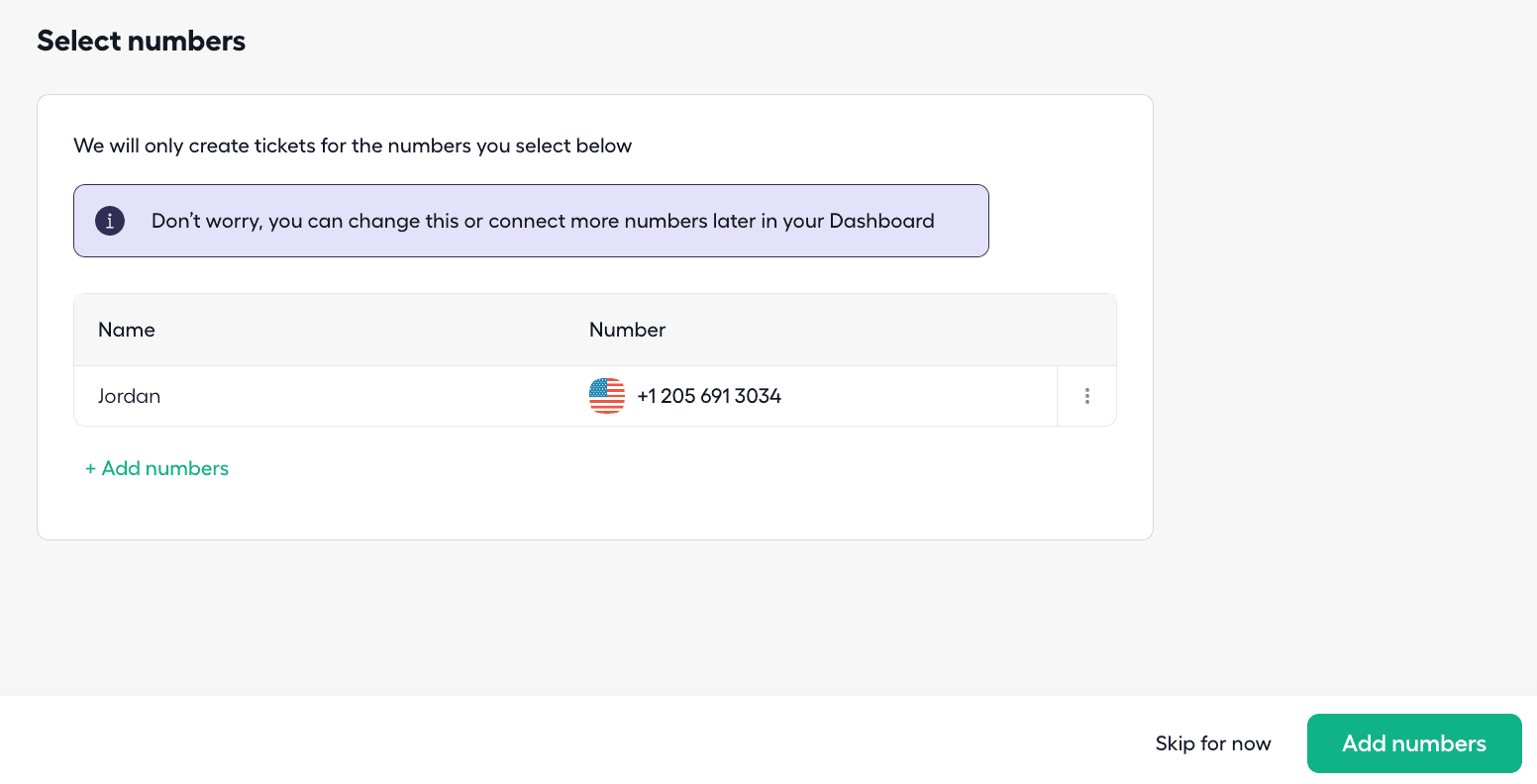Choose Skip for now

[x=1212, y=743]
